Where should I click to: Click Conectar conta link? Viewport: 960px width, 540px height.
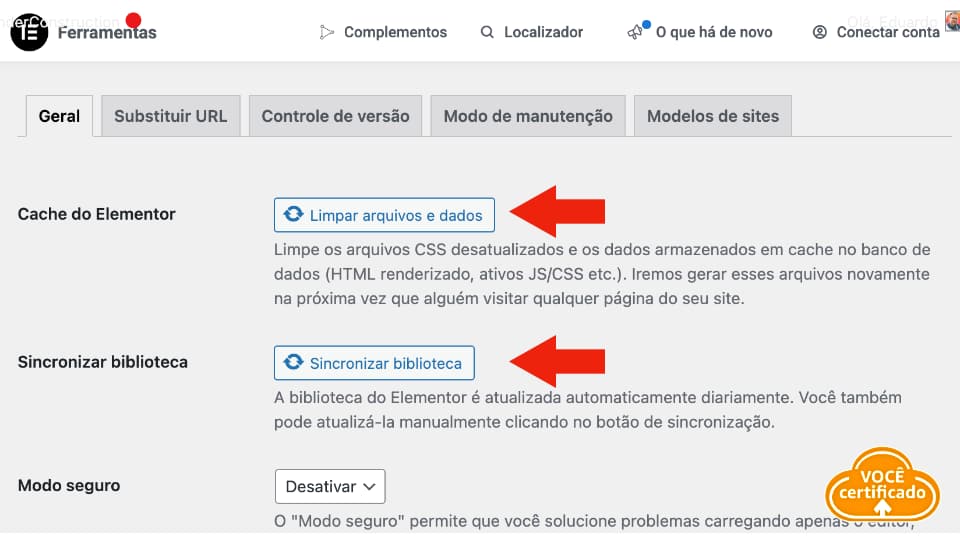pos(876,32)
